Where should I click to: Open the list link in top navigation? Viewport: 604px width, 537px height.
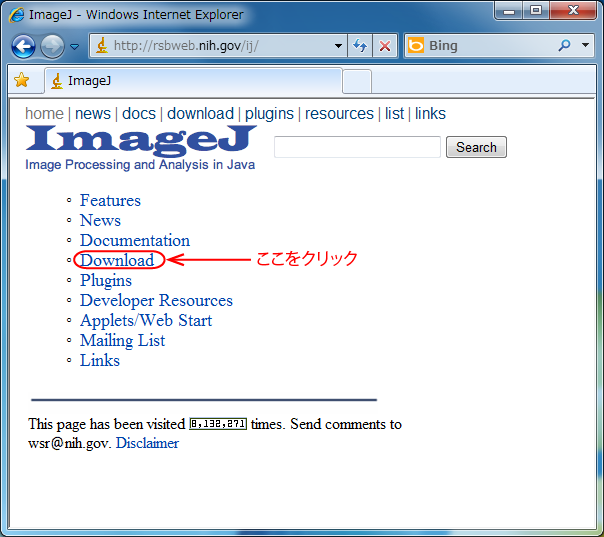394,114
